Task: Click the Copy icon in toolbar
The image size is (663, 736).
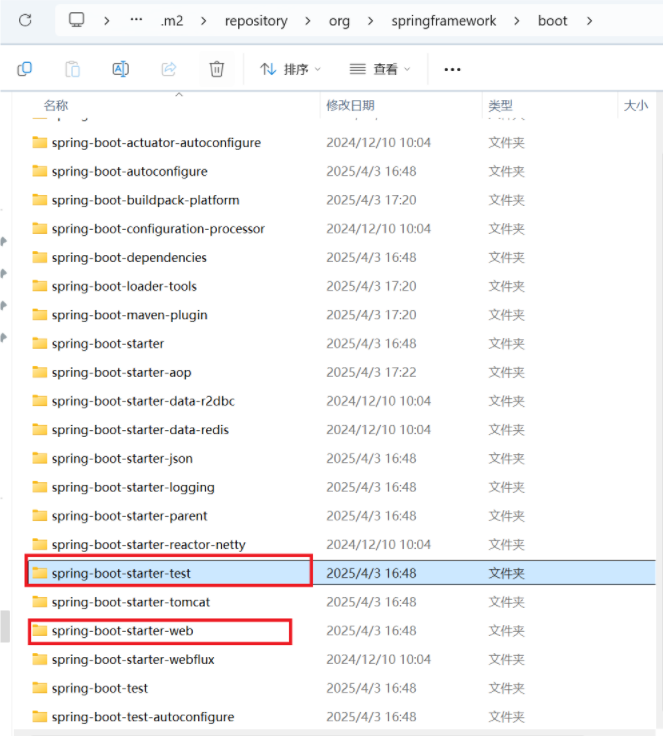Action: [x=24, y=69]
